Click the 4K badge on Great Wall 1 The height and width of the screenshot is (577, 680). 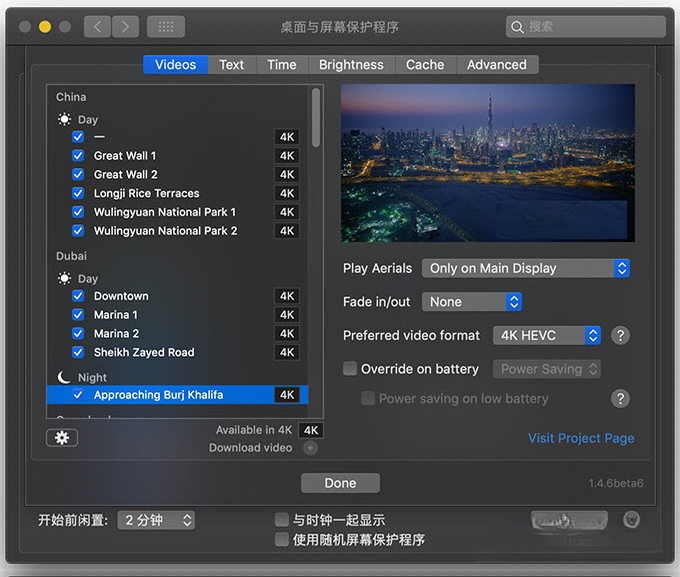287,156
